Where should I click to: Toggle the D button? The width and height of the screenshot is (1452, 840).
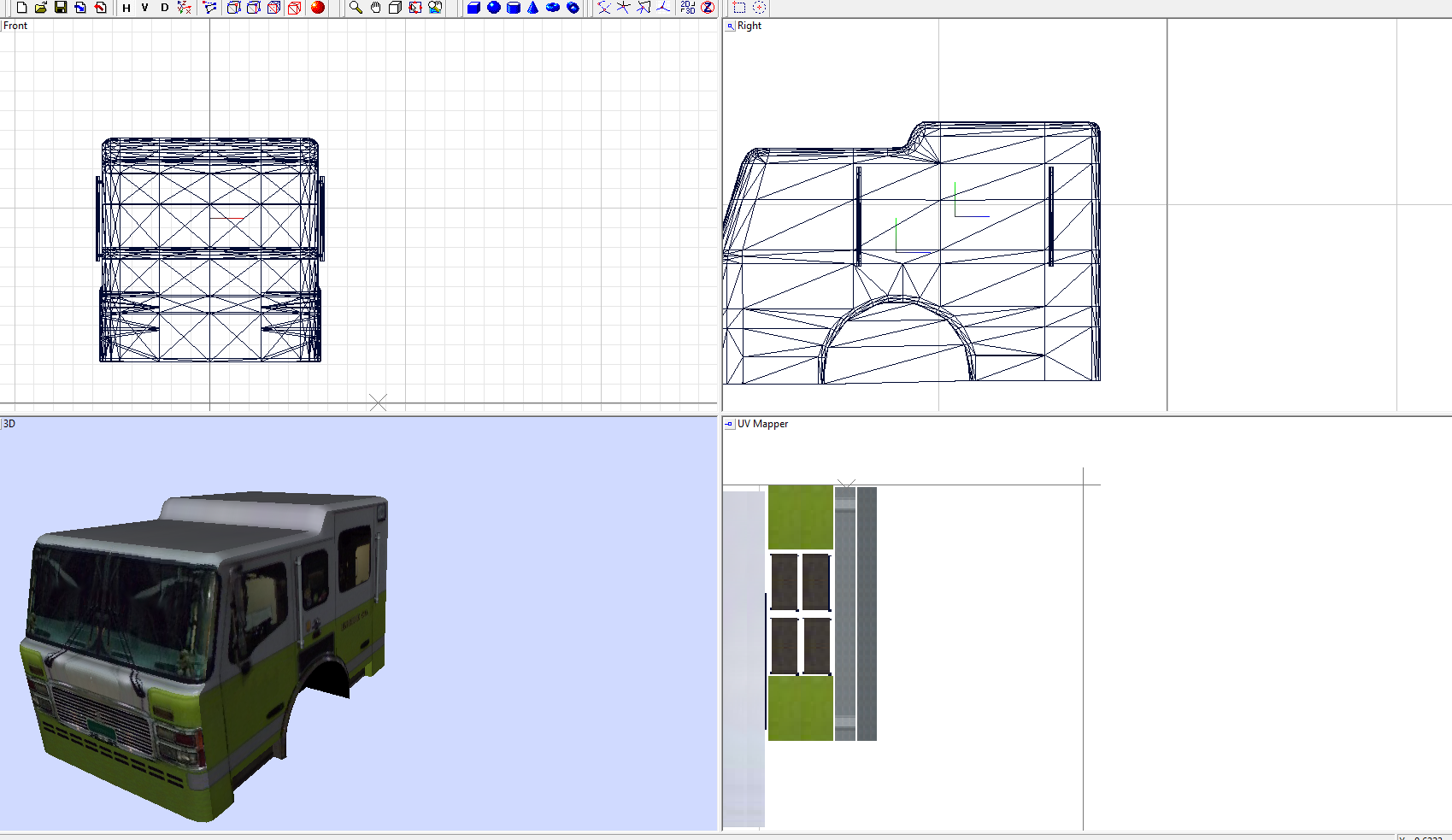163,8
